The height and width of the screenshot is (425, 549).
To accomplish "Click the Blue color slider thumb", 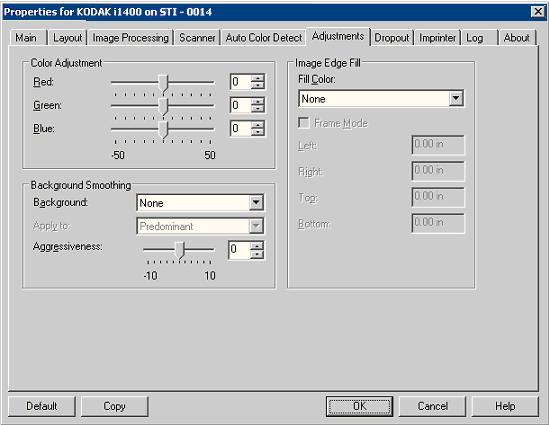I will 163,130.
